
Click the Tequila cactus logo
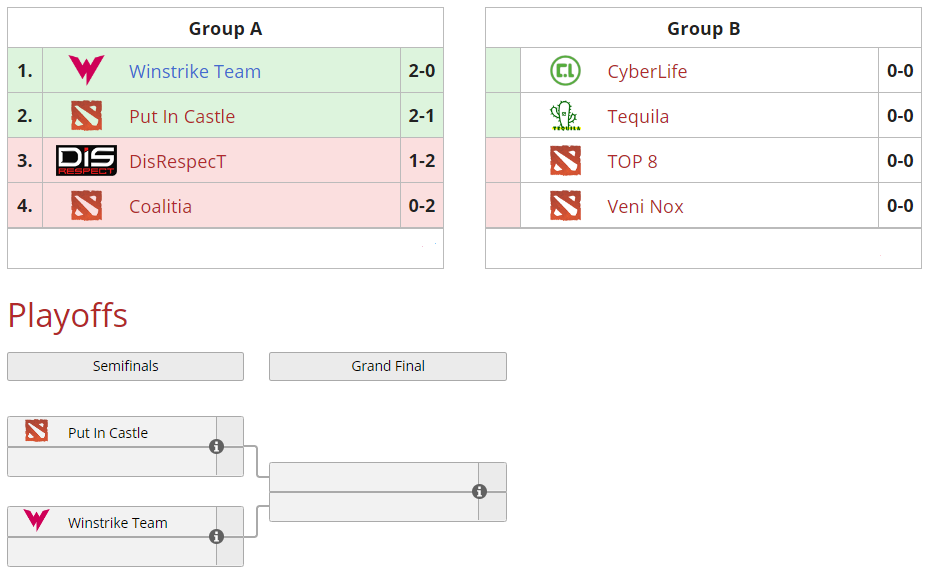point(565,116)
